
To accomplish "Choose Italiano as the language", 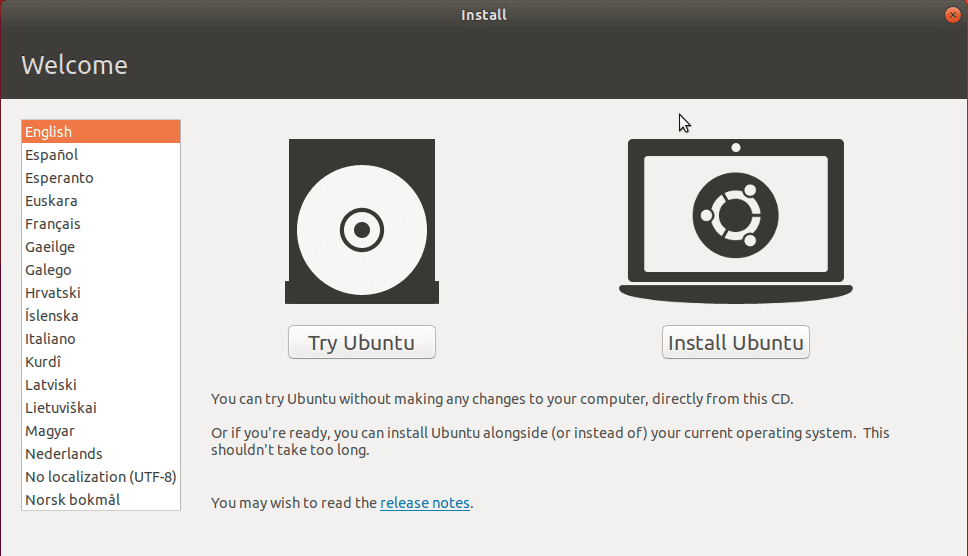I will pyautogui.click(x=101, y=339).
